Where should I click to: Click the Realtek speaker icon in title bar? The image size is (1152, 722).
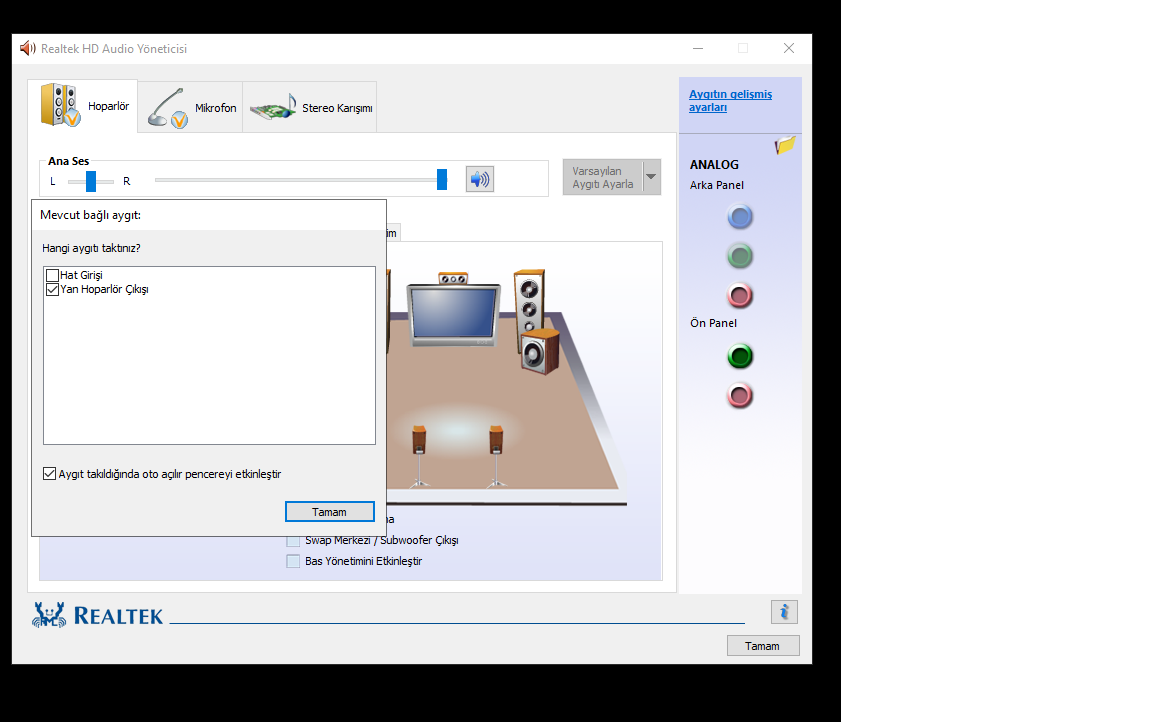click(28, 48)
